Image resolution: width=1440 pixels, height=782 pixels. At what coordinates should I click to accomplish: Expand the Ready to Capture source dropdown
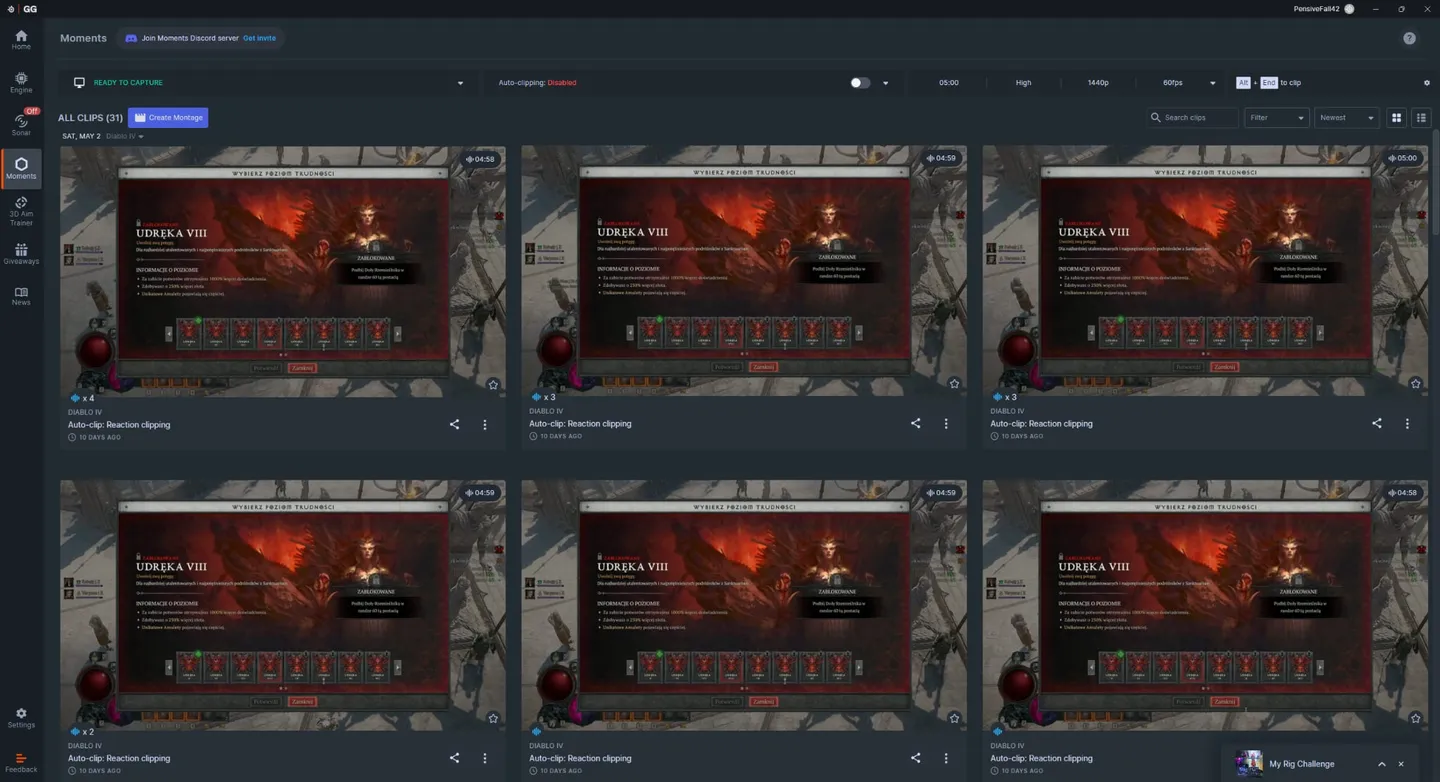pyautogui.click(x=460, y=83)
